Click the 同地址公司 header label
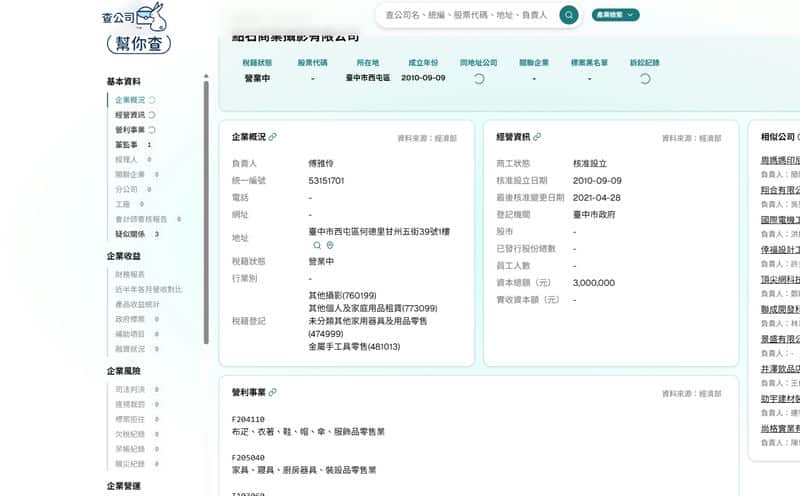 point(479,63)
